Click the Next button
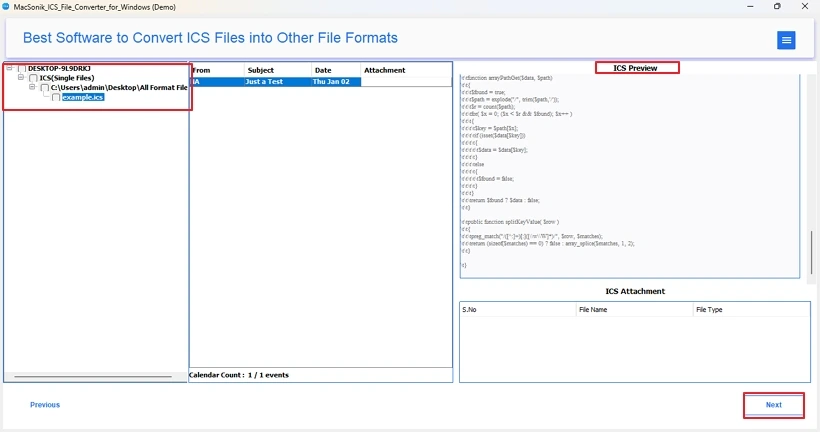Screen dimensions: 820x432 point(773,405)
